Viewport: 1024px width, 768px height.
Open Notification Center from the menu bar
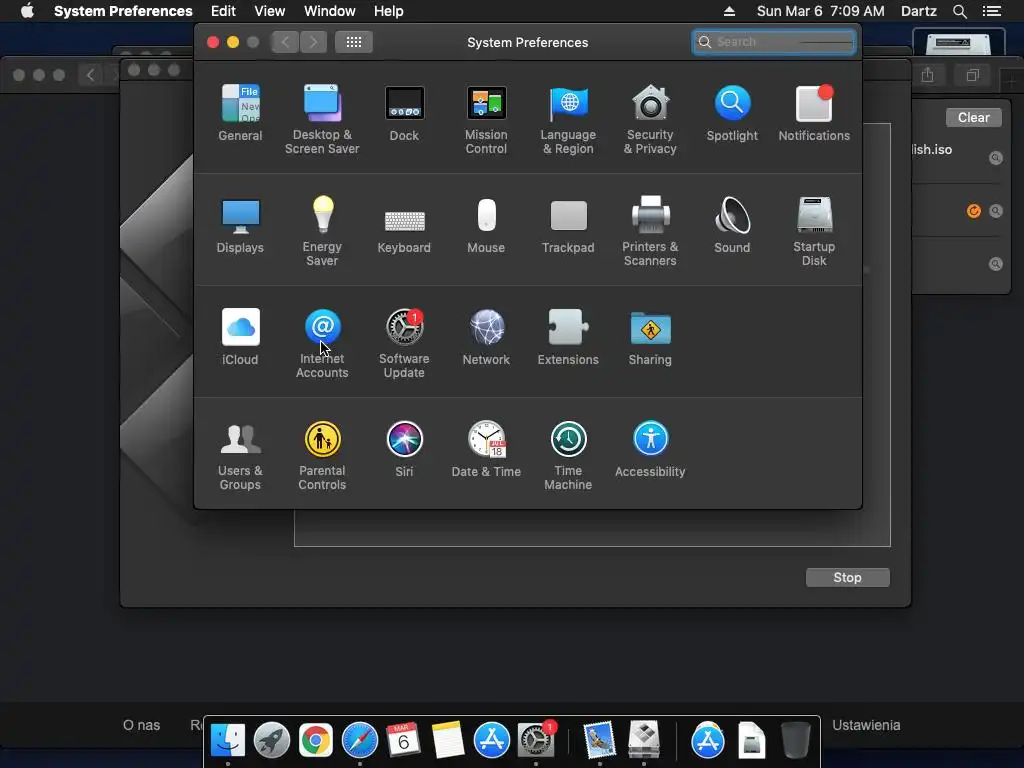(991, 11)
